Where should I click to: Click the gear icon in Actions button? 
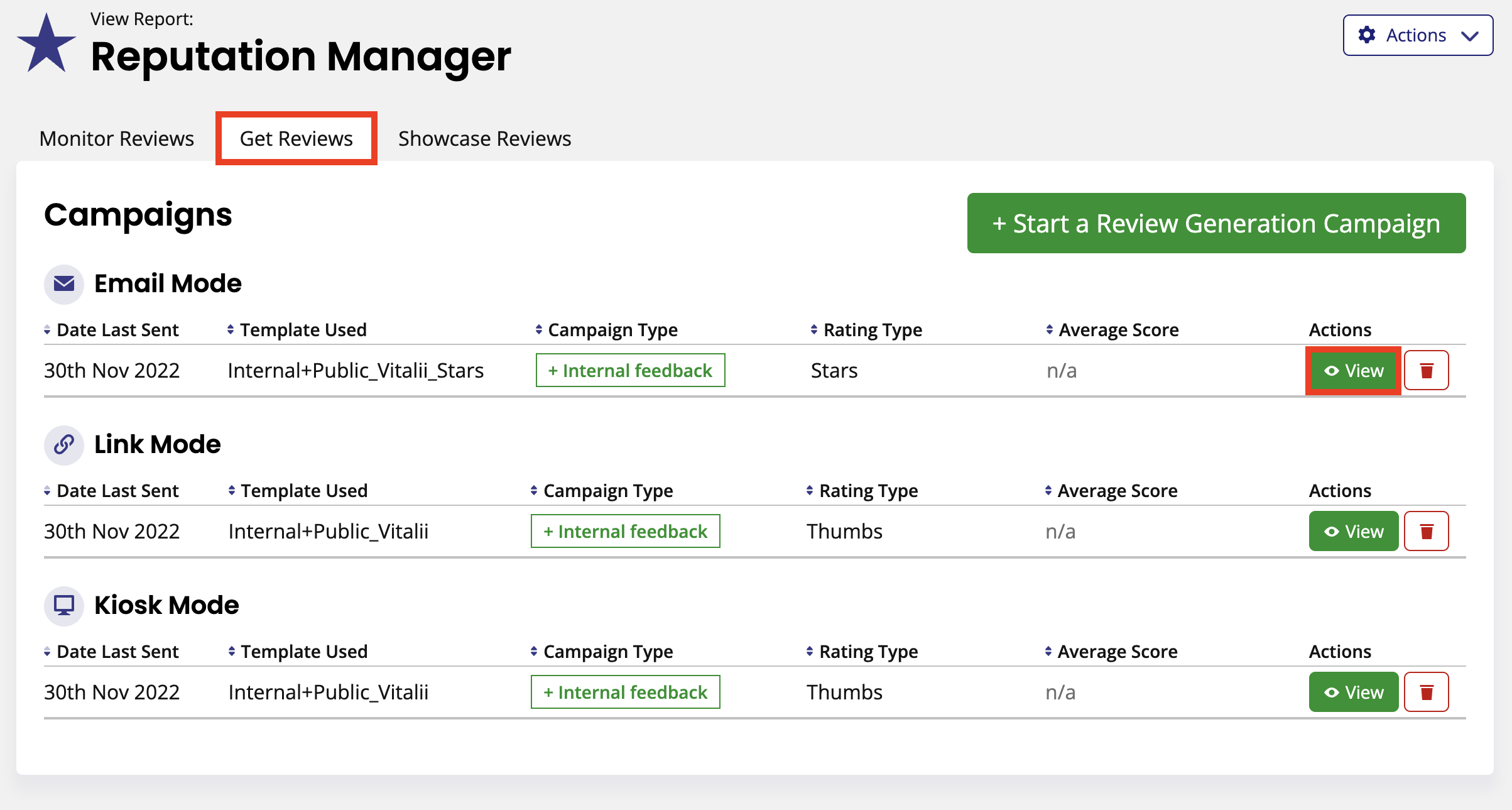(x=1367, y=35)
